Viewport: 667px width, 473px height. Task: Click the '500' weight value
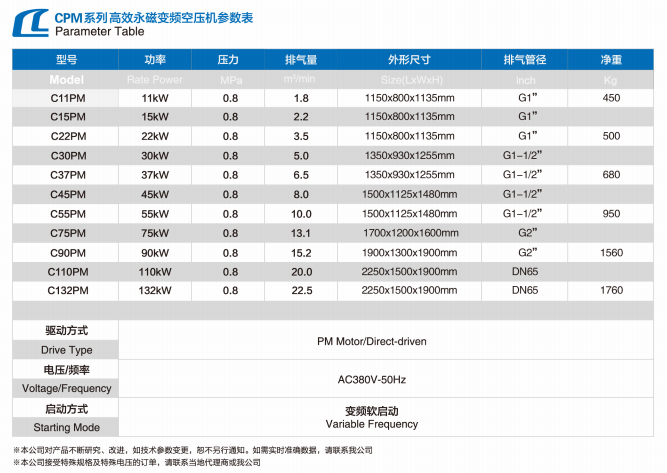tap(611, 136)
